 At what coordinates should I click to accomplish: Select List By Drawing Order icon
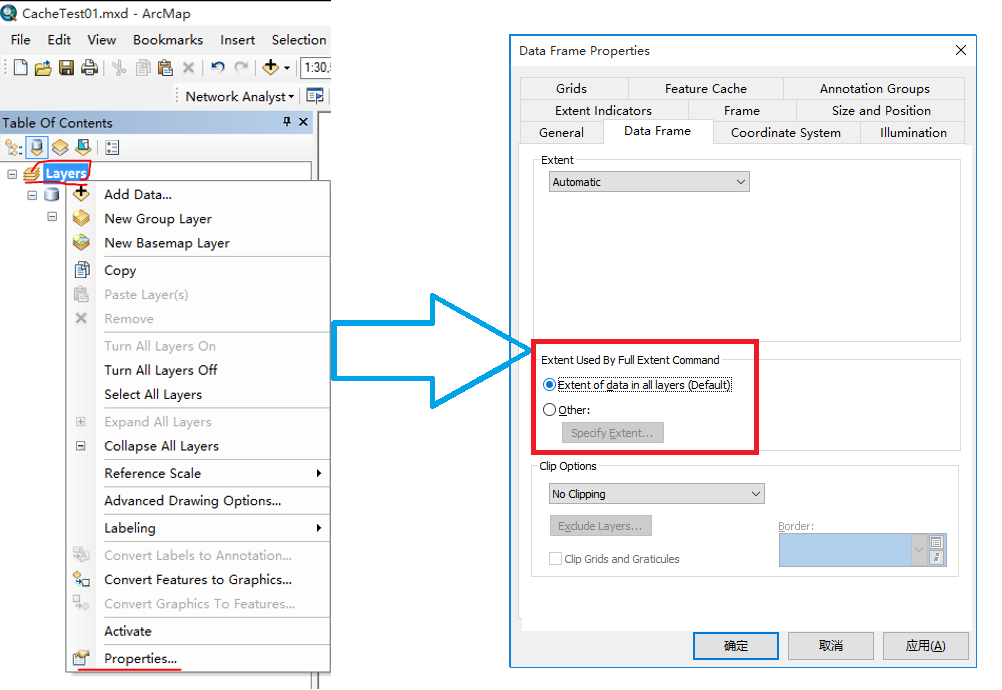pos(13,148)
